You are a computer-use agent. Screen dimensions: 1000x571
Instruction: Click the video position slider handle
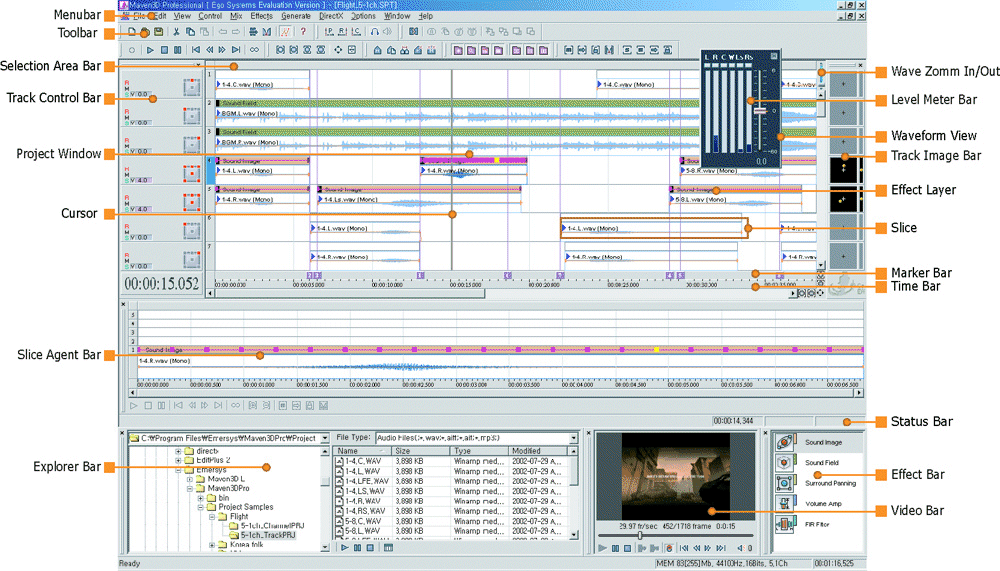coord(640,536)
